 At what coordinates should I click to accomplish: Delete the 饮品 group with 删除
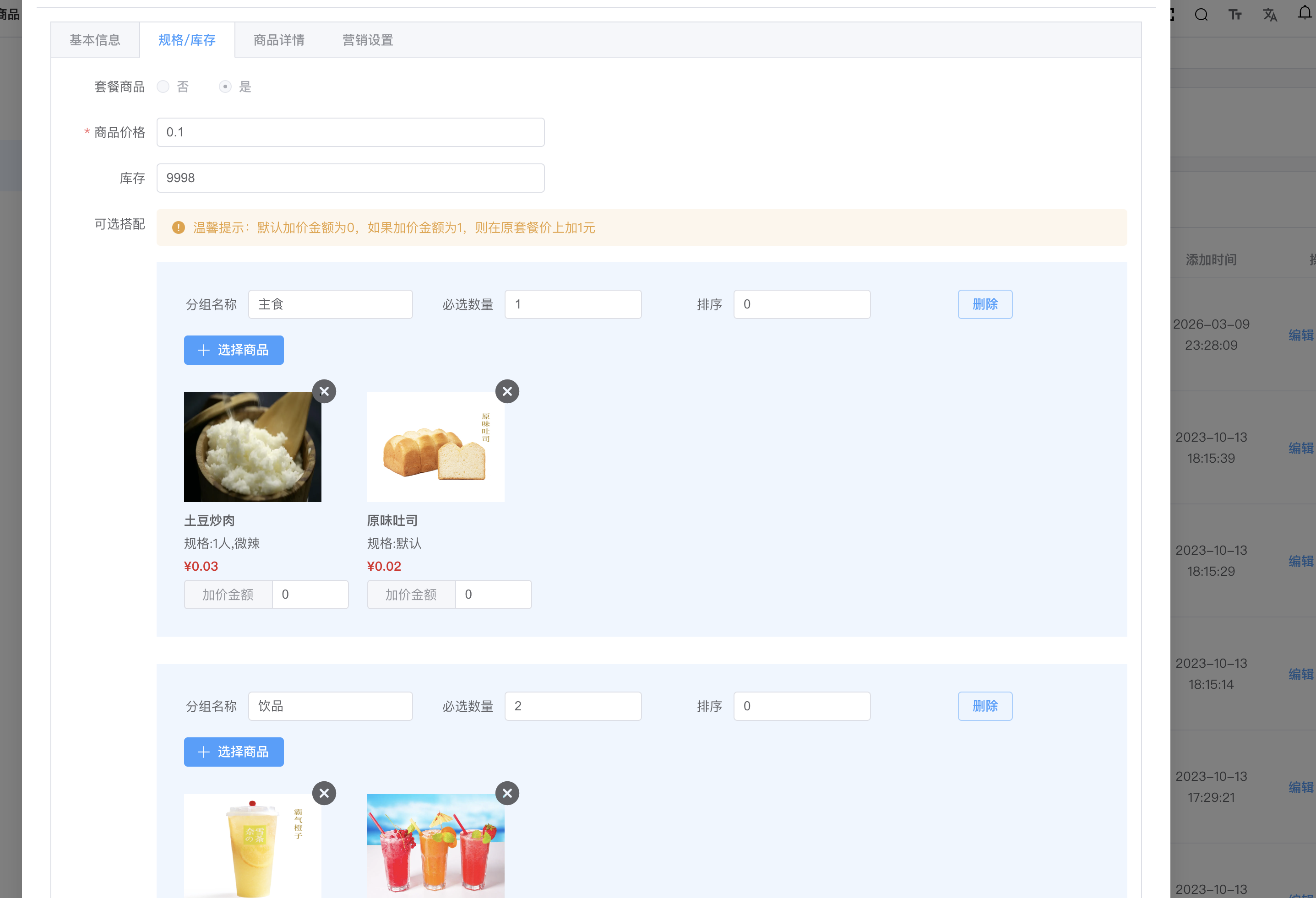pos(985,706)
